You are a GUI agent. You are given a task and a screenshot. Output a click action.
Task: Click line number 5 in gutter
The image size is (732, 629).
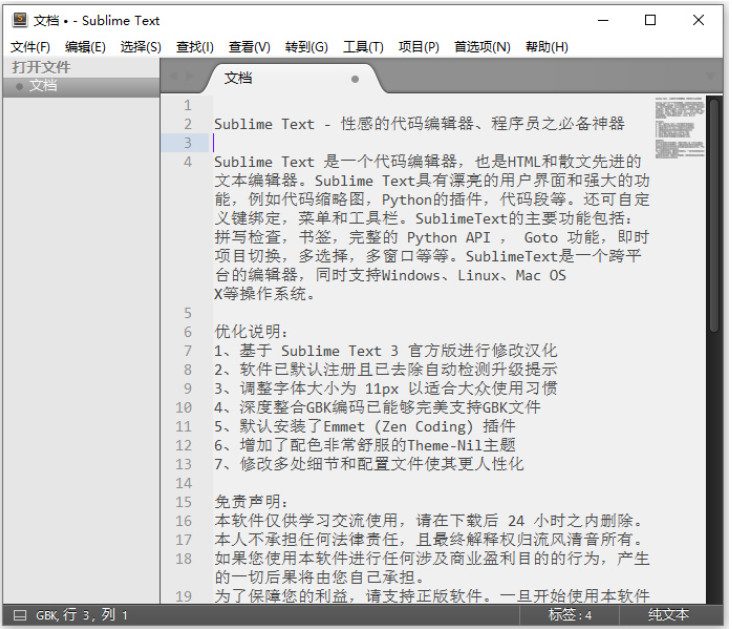[187, 313]
